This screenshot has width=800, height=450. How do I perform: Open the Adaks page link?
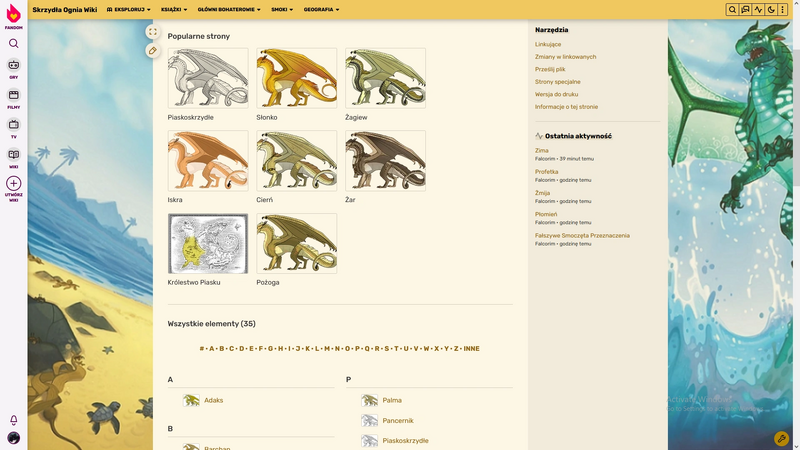point(213,400)
